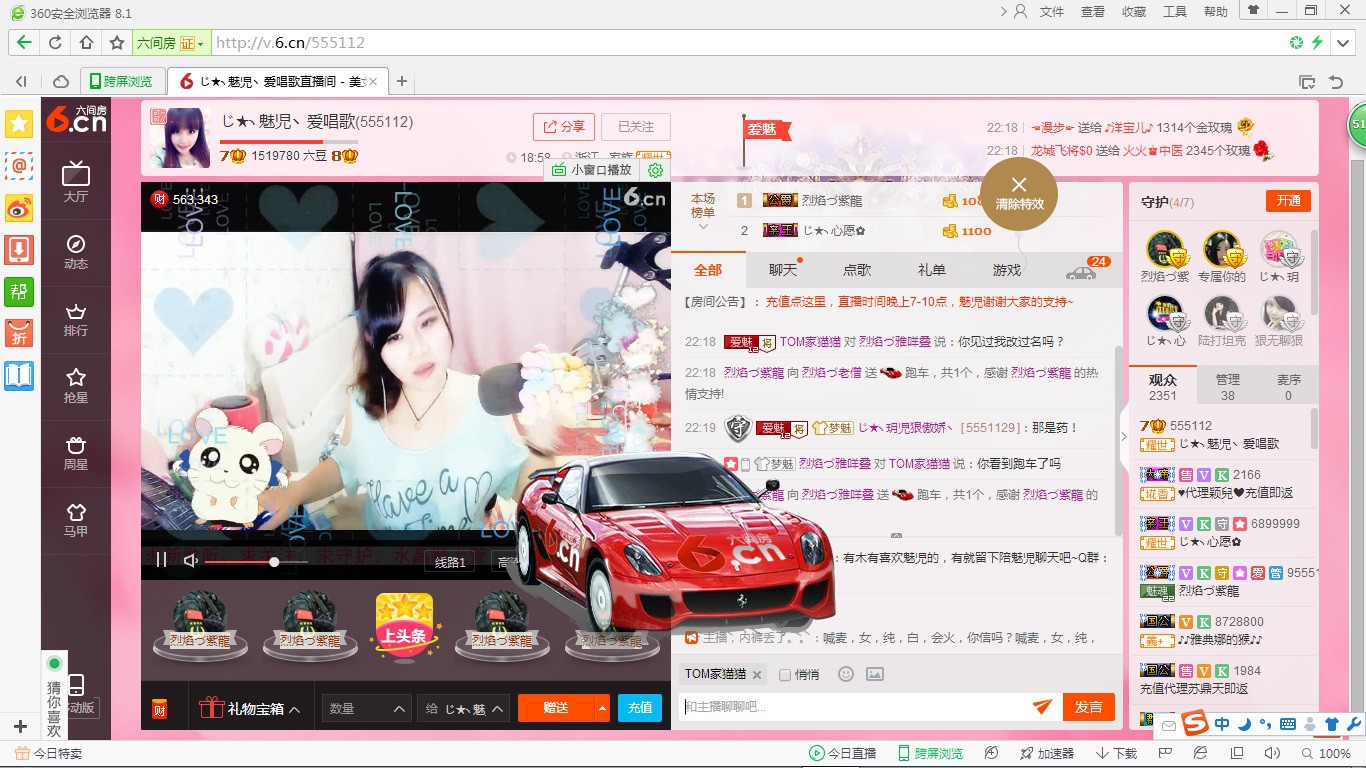Open the 动态 compass icon

click(x=76, y=250)
